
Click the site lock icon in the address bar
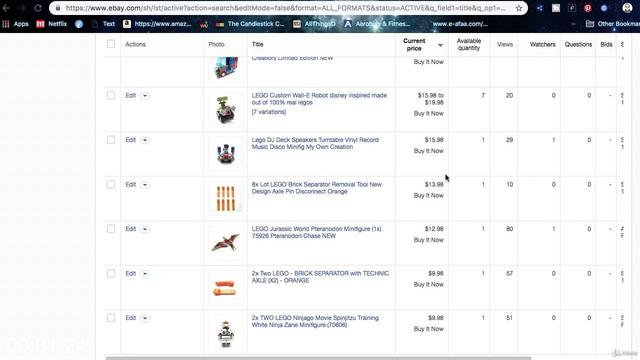58,8
